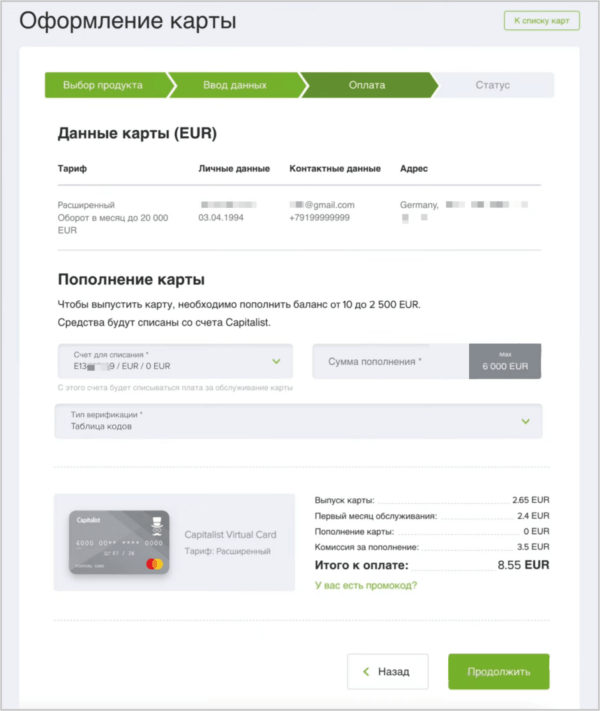
Task: Go to the 'Ввод данных' step
Action: click(235, 85)
